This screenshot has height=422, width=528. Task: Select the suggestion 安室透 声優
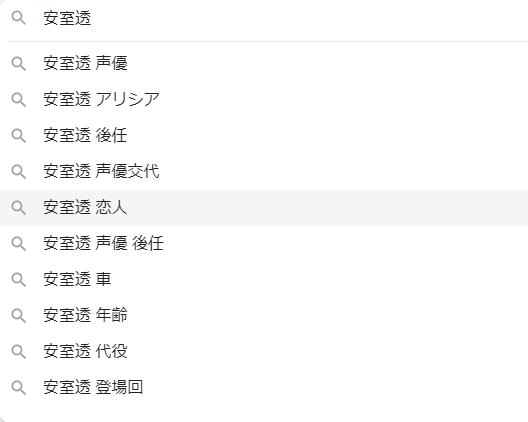(x=264, y=63)
